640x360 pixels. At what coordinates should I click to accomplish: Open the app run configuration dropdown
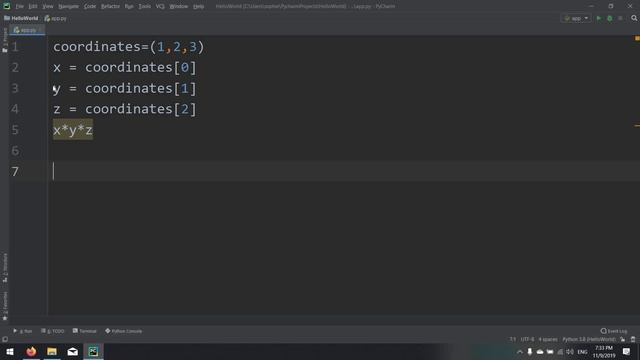(576, 18)
